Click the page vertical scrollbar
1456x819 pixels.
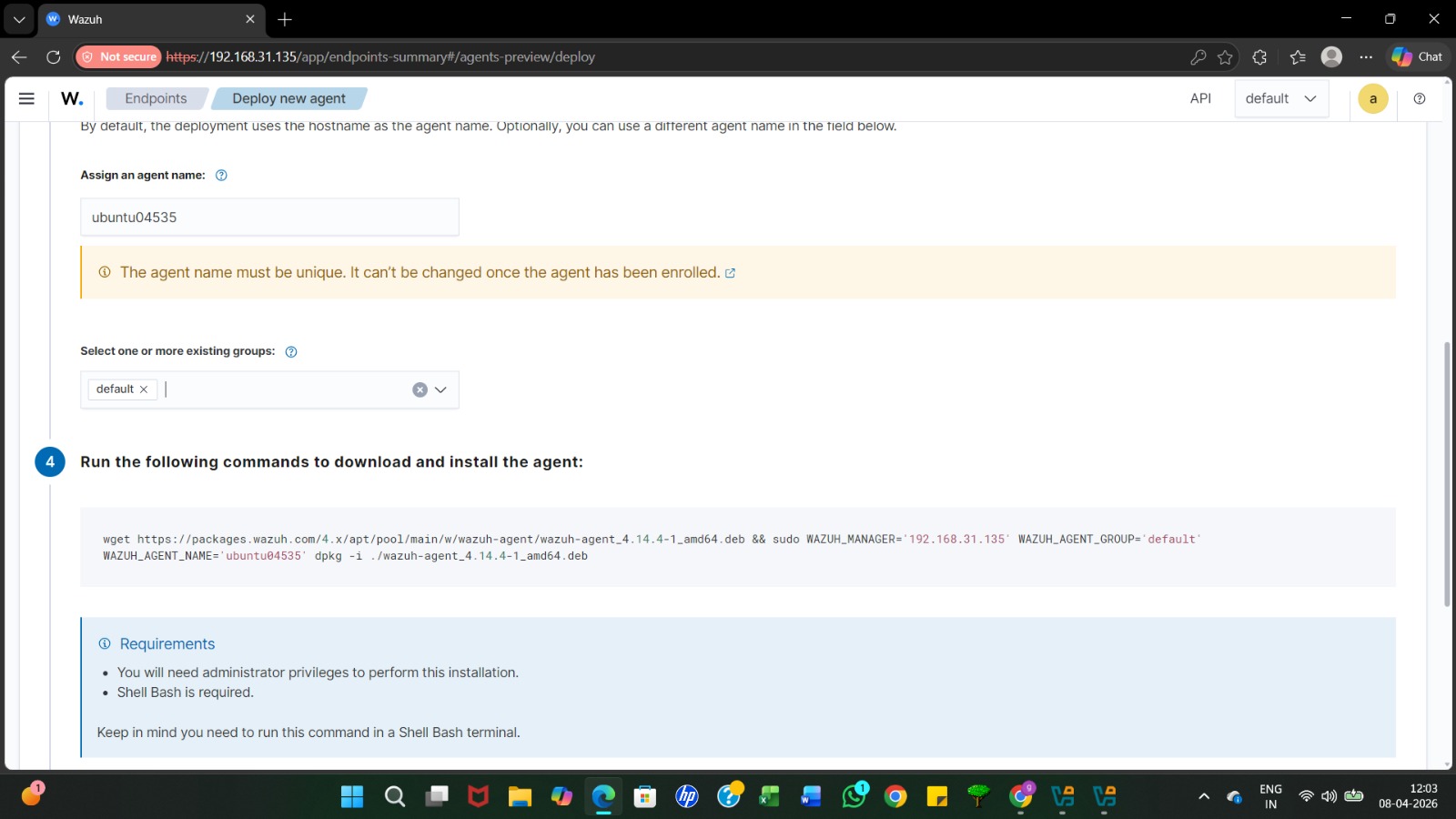(x=1447, y=473)
